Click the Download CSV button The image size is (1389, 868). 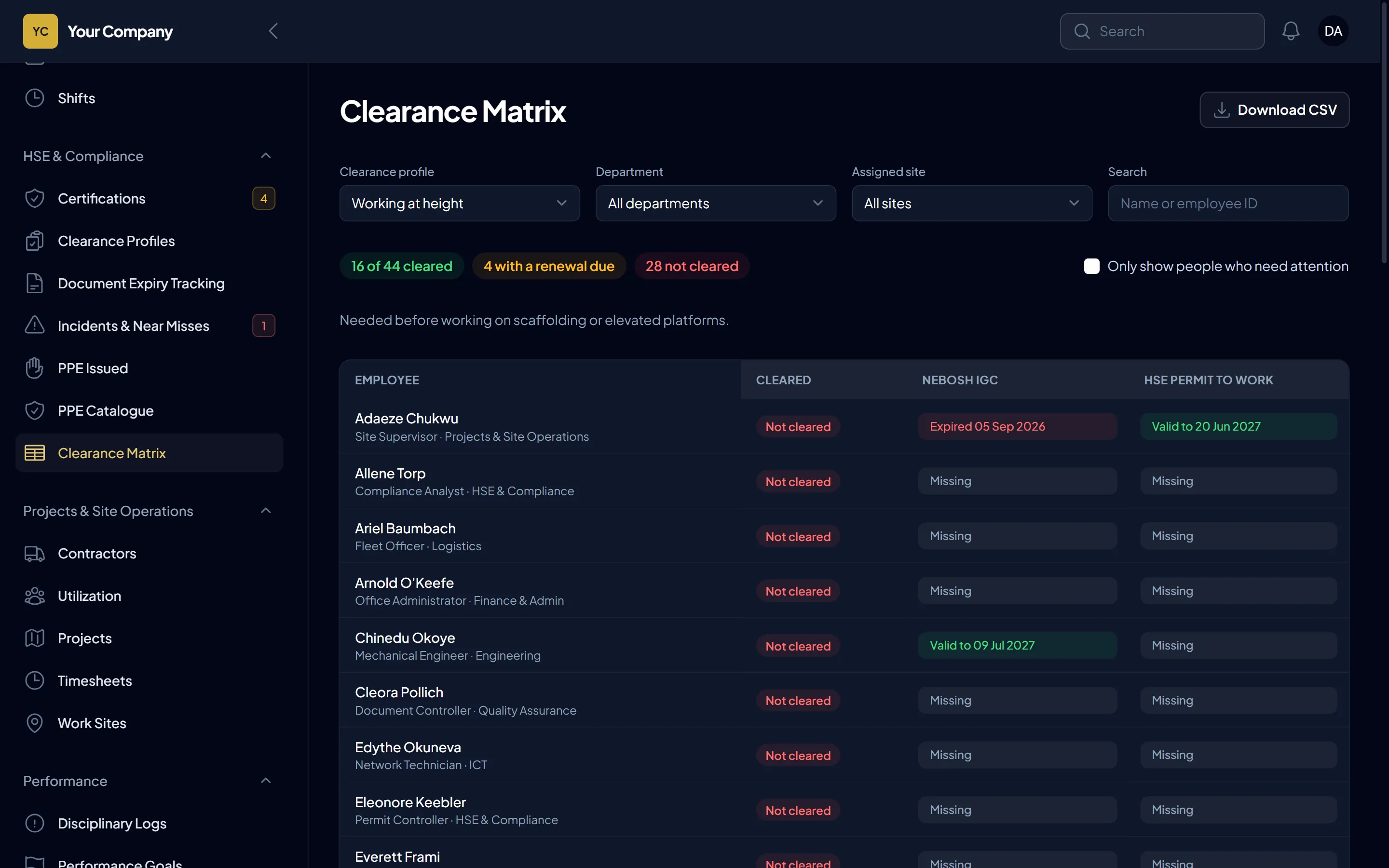coord(1274,109)
